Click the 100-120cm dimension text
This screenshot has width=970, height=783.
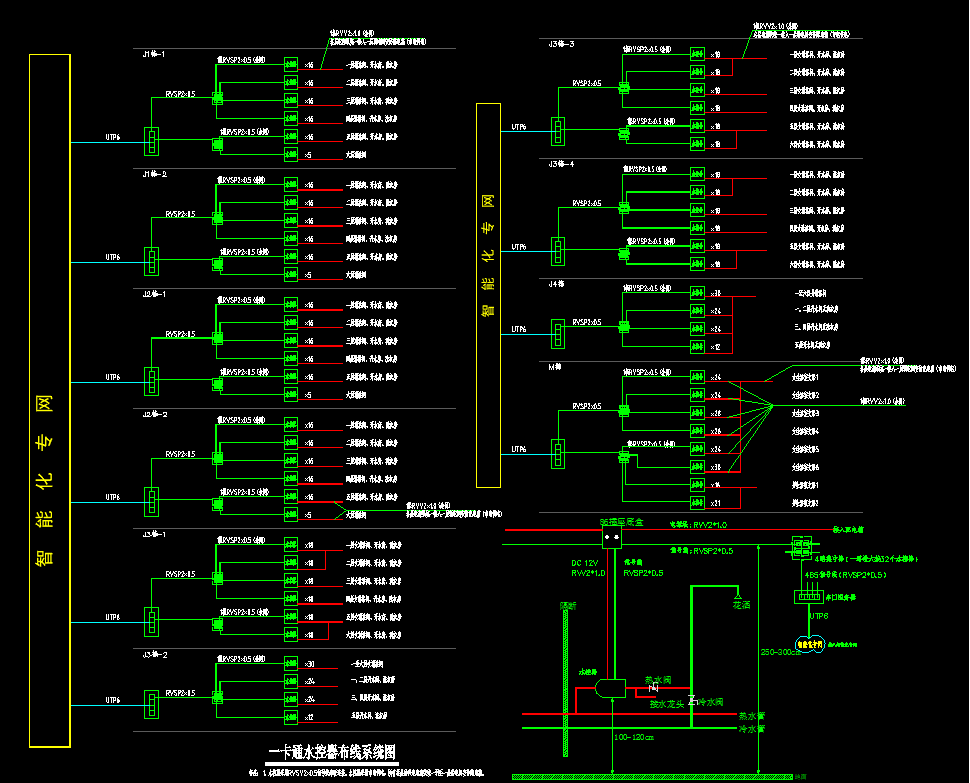634,738
